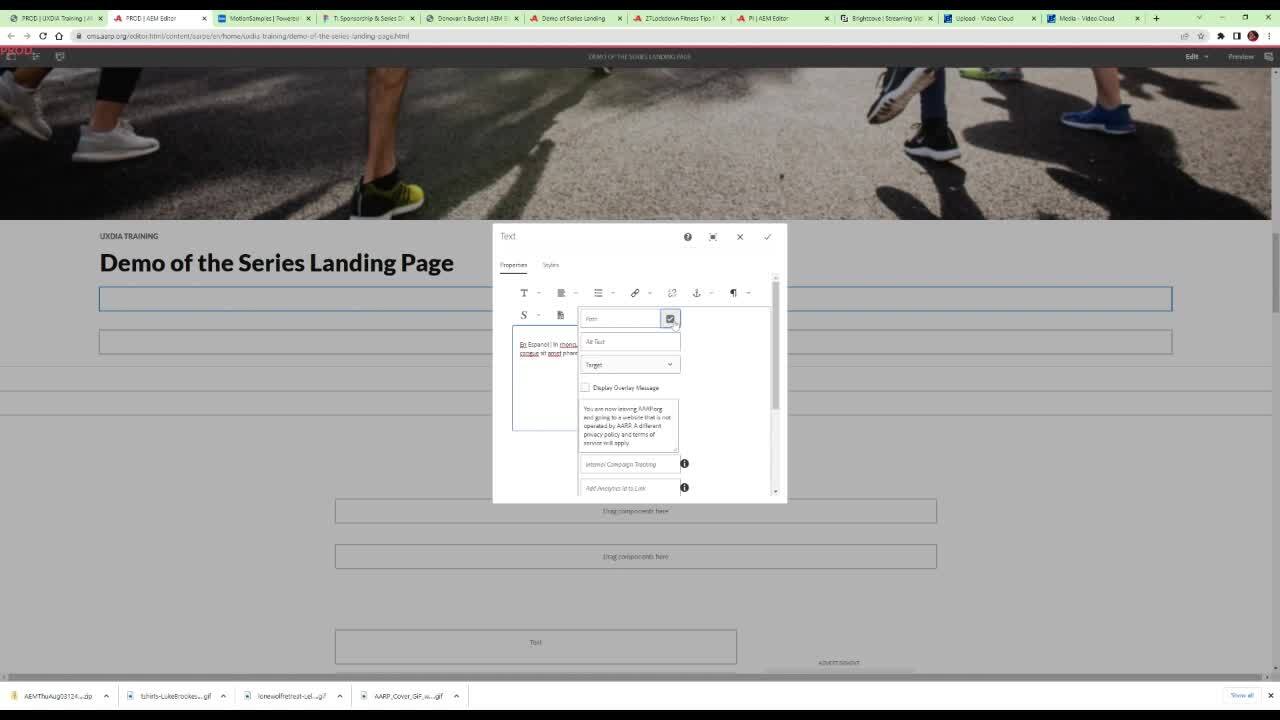Click the Demo of the Series Landing Page heading
Screen dimensions: 1280x720
(x=277, y=263)
